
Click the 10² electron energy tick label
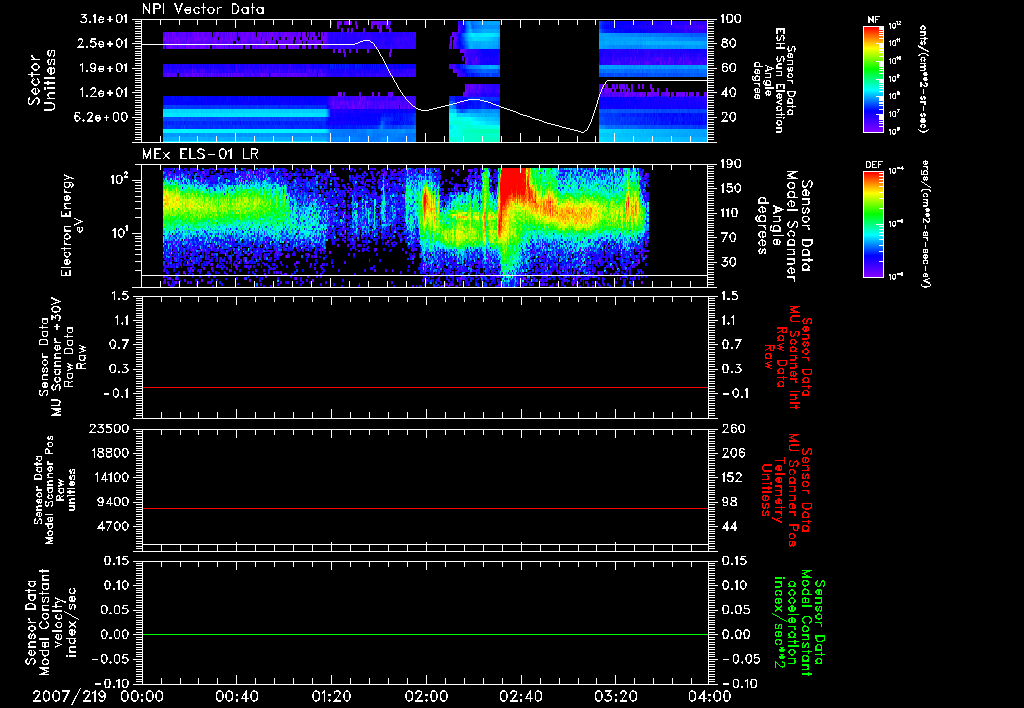(120, 179)
